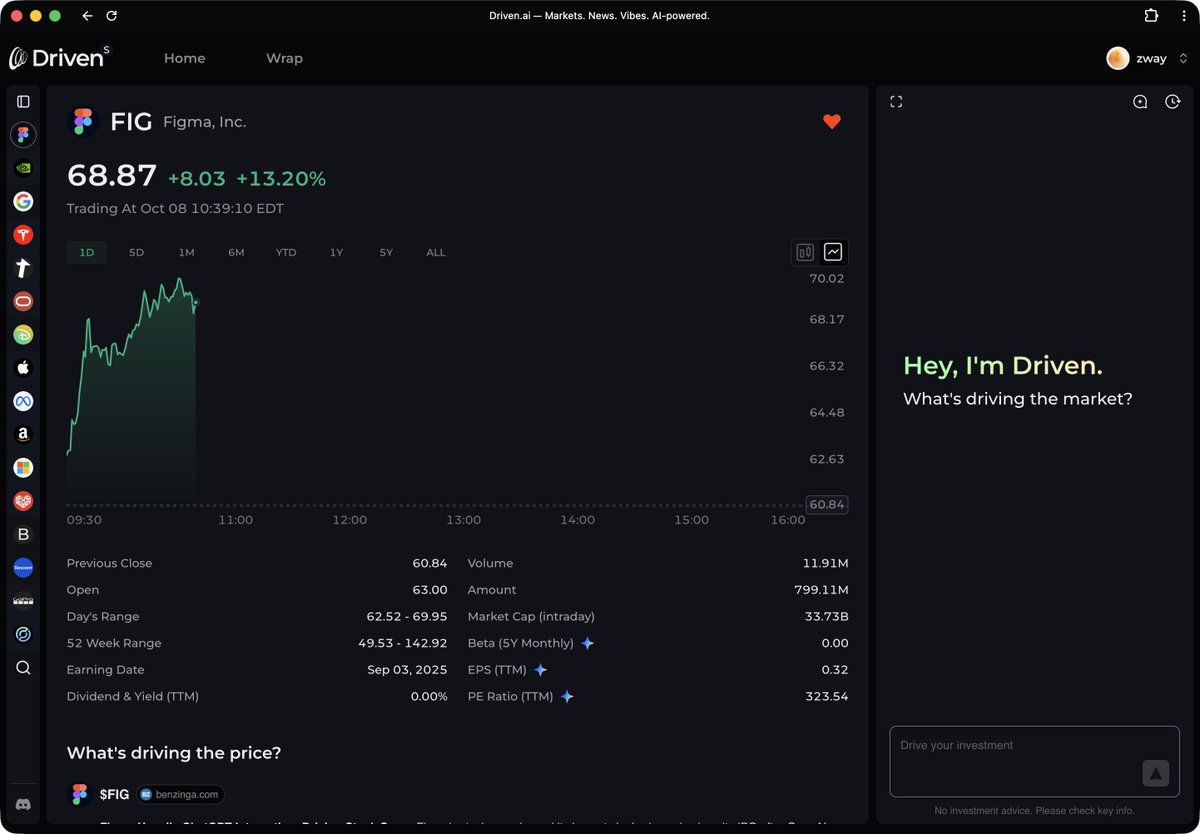Viewport: 1200px width, 834px height.
Task: Open the browser extensions puzzle icon
Action: coord(1151,16)
